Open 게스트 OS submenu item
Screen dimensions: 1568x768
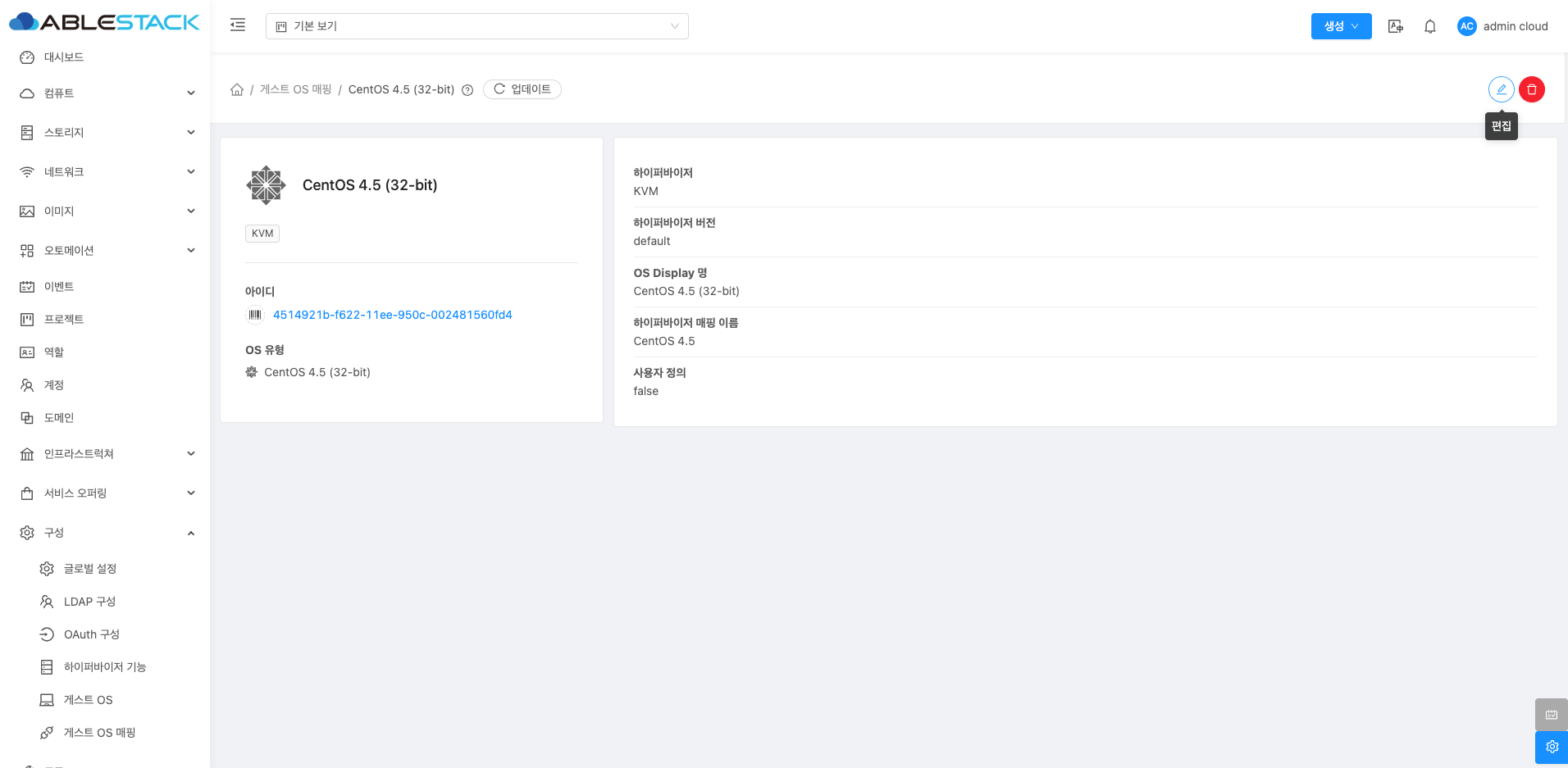click(x=105, y=700)
